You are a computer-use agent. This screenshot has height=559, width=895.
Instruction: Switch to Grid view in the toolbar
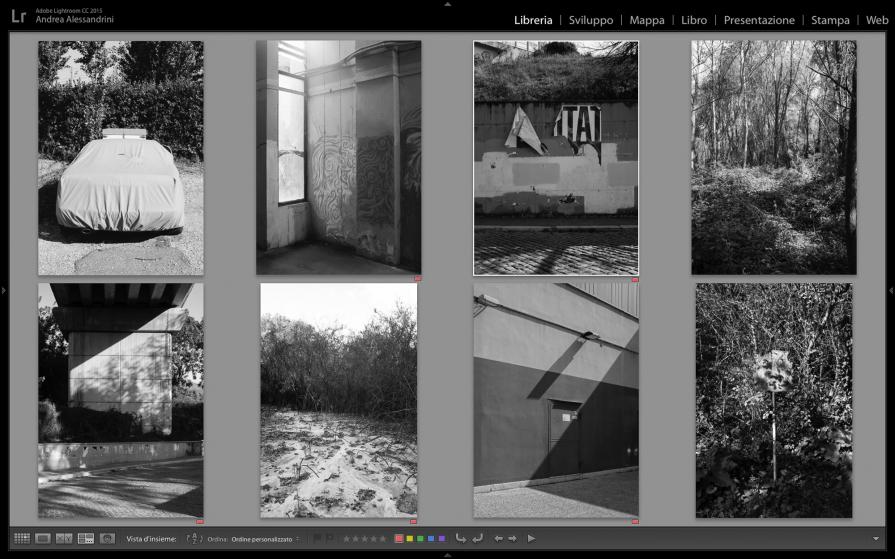[x=21, y=538]
